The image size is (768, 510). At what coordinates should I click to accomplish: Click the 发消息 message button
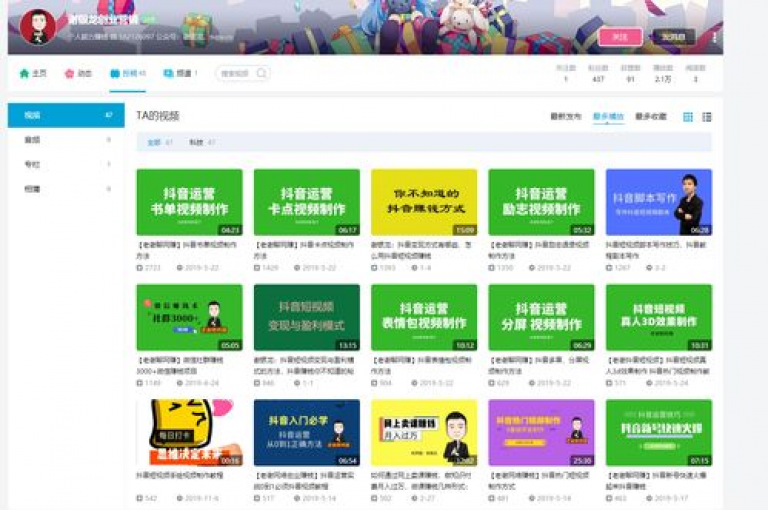(x=673, y=37)
